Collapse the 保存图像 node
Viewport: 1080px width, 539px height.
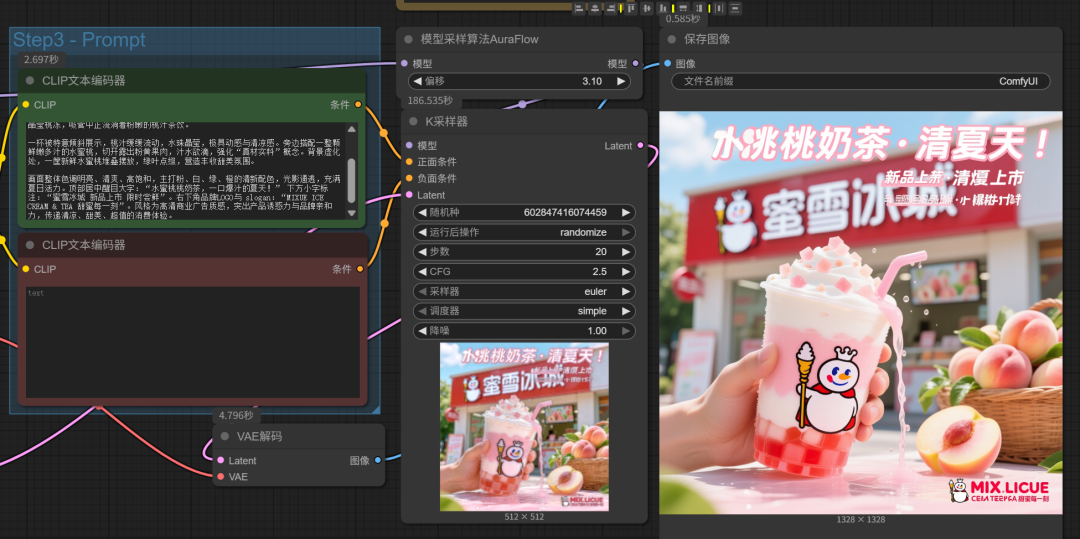tap(672, 40)
